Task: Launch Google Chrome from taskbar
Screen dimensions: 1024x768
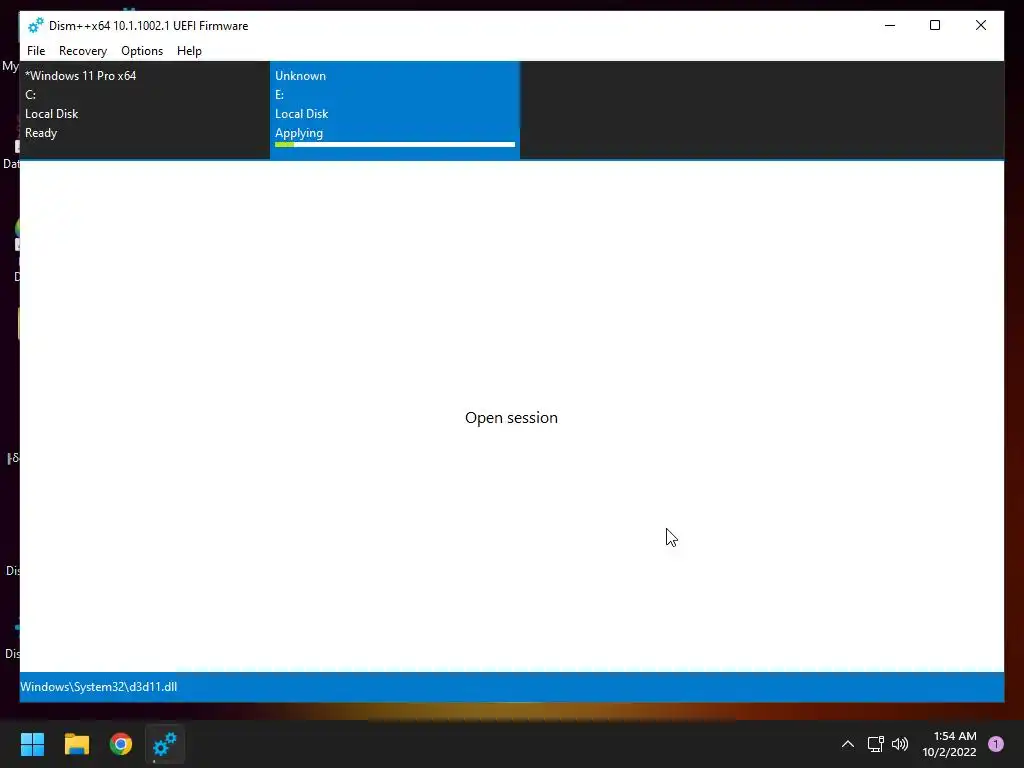Action: click(121, 744)
